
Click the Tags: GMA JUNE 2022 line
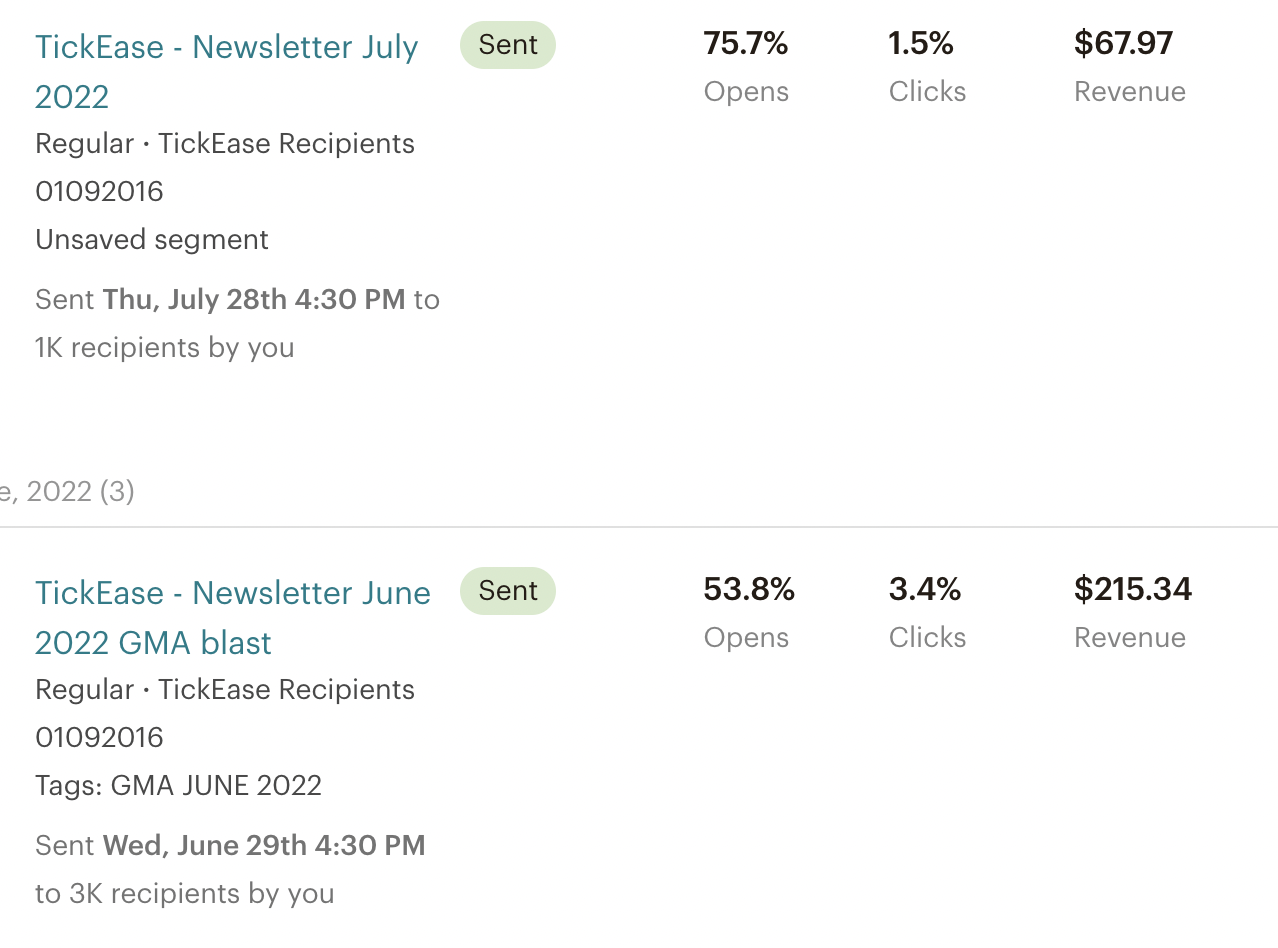point(178,786)
